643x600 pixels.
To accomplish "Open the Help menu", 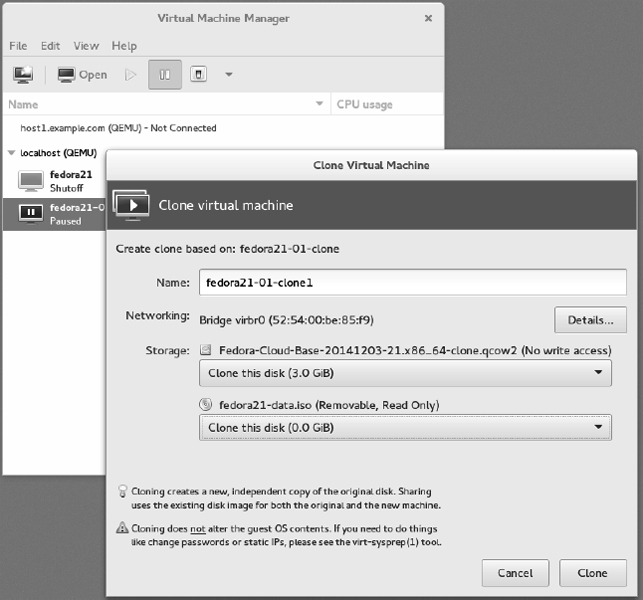I will pos(124,46).
